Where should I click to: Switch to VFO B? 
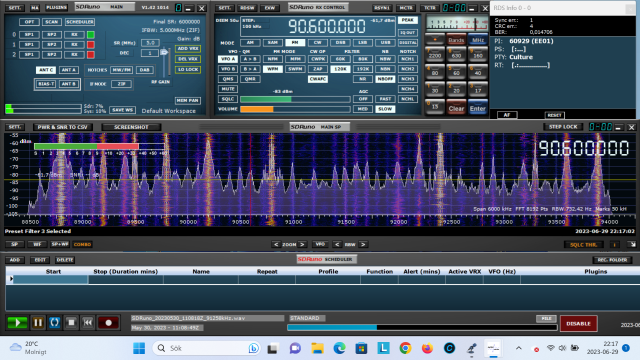[228, 69]
